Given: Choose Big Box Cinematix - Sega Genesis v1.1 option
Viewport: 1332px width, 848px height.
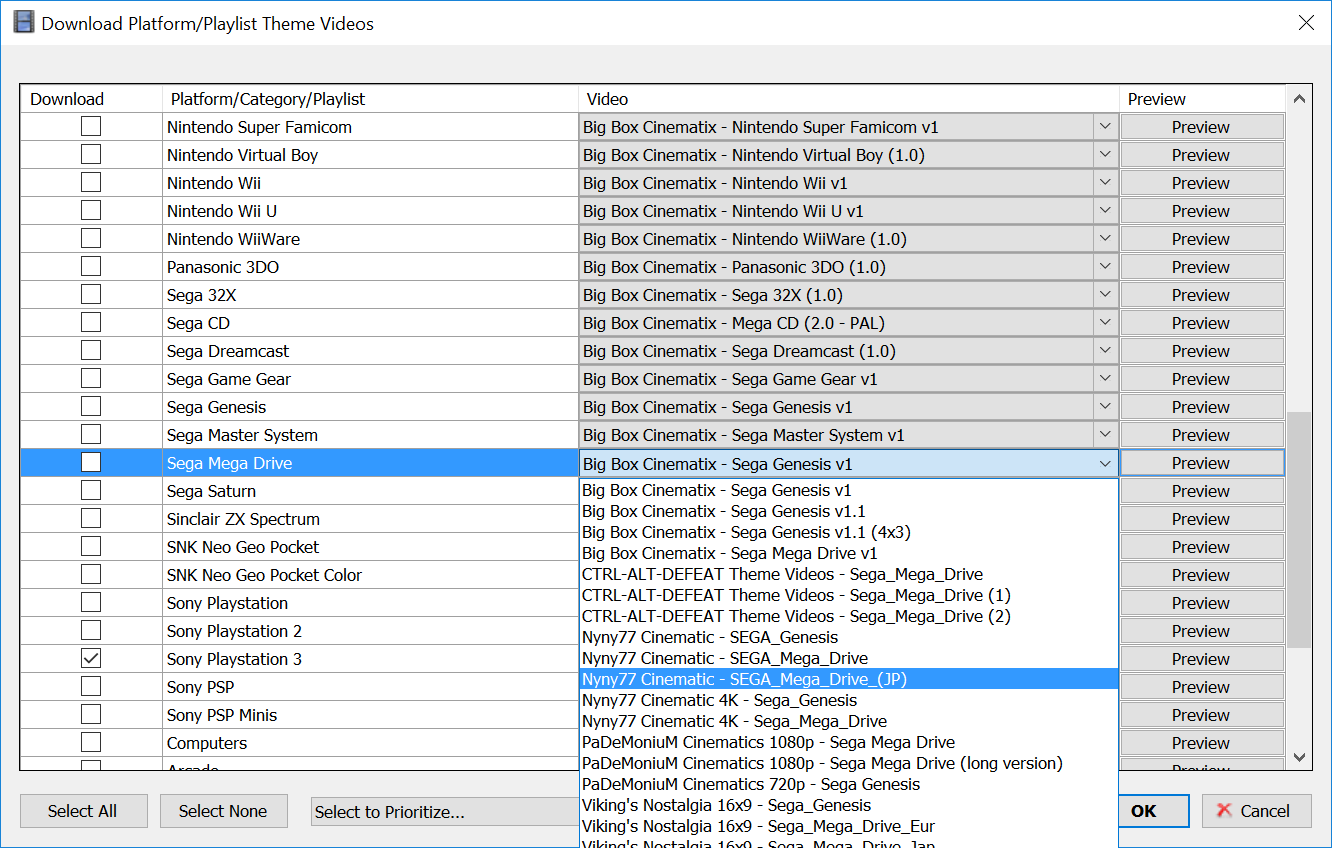Looking at the screenshot, I should [x=849, y=511].
